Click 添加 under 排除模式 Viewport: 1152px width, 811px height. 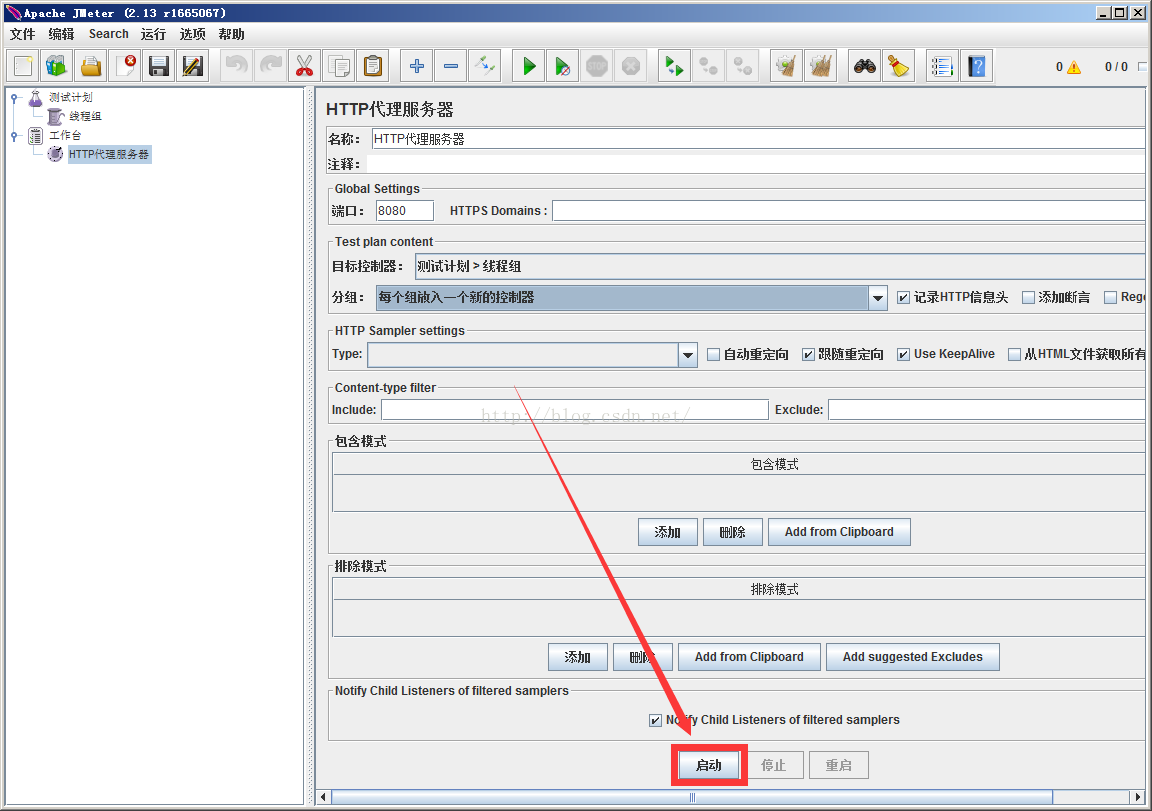(x=577, y=657)
